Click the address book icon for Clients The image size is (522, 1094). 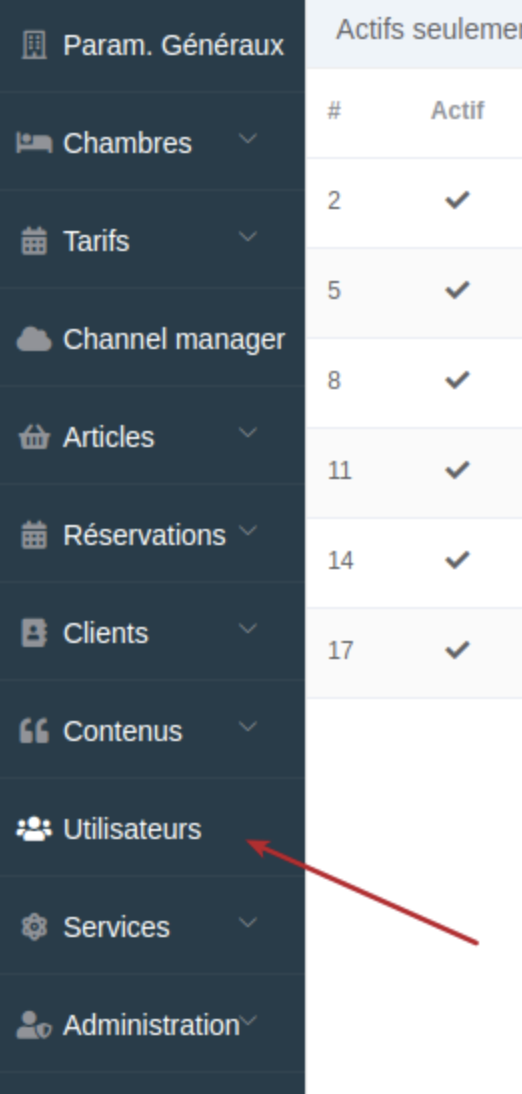pyautogui.click(x=34, y=634)
